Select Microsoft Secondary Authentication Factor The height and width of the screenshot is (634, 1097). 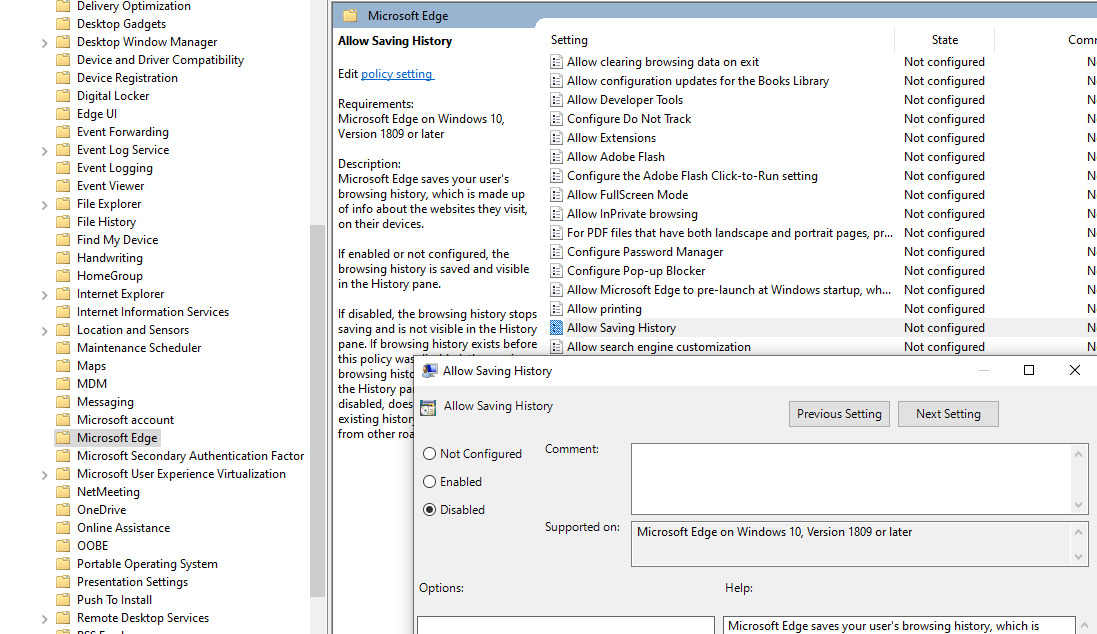pyautogui.click(x=190, y=456)
